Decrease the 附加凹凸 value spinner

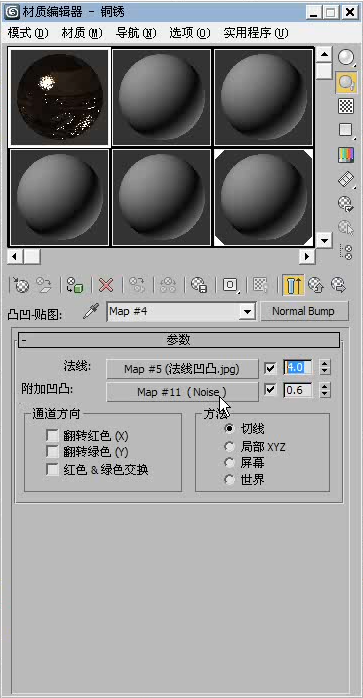point(325,394)
